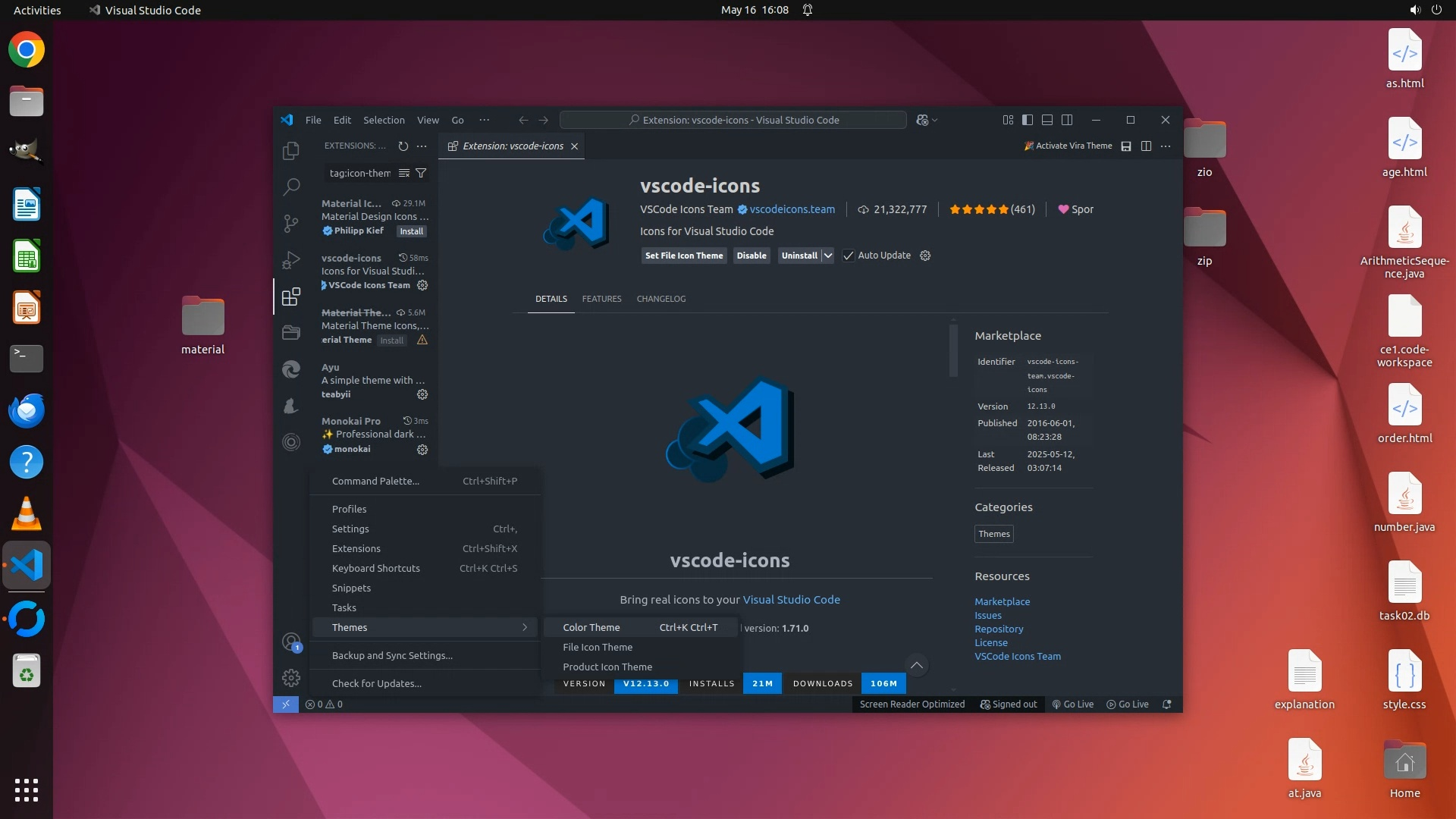
Task: Toggle the bottom panel layout icon
Action: tap(1047, 120)
